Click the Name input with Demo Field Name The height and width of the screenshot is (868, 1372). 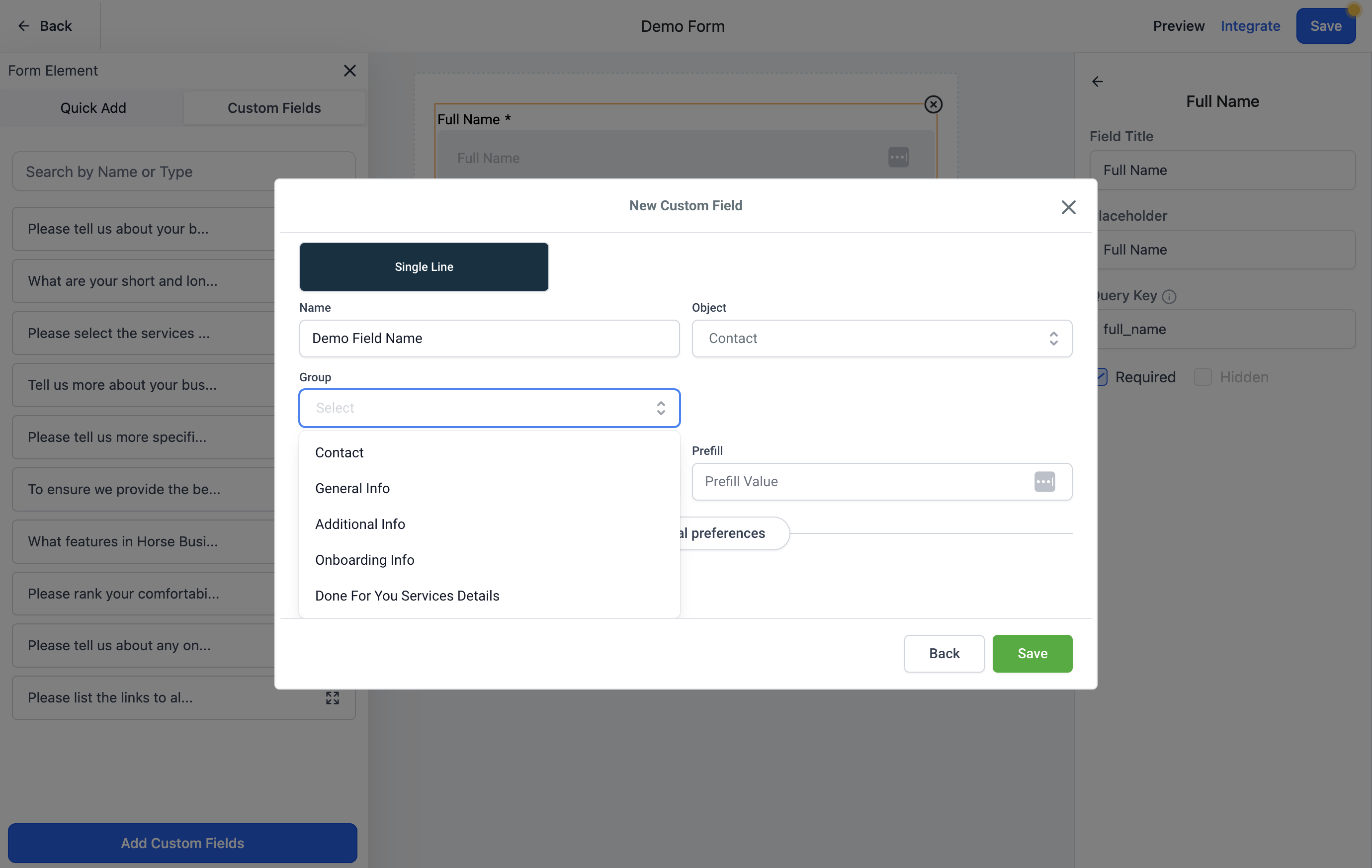tap(490, 339)
